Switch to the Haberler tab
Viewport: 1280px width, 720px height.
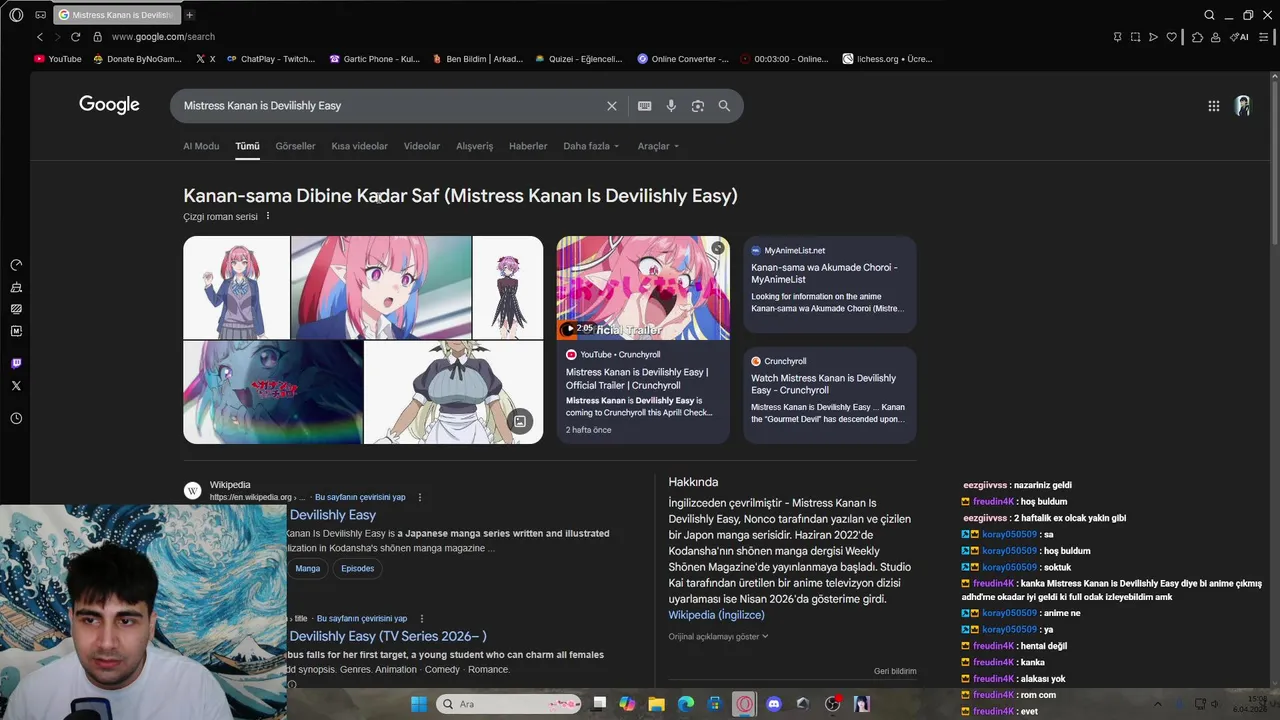click(x=528, y=146)
